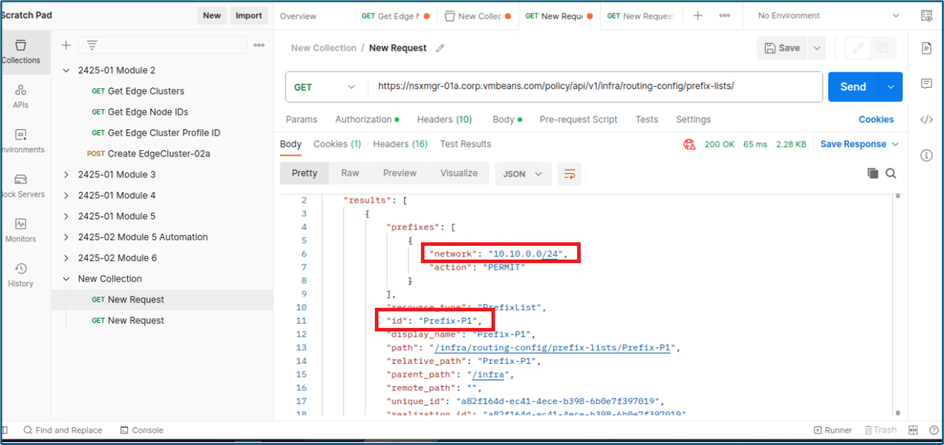The image size is (944, 445).
Task: Click the copy response icon
Action: (872, 173)
